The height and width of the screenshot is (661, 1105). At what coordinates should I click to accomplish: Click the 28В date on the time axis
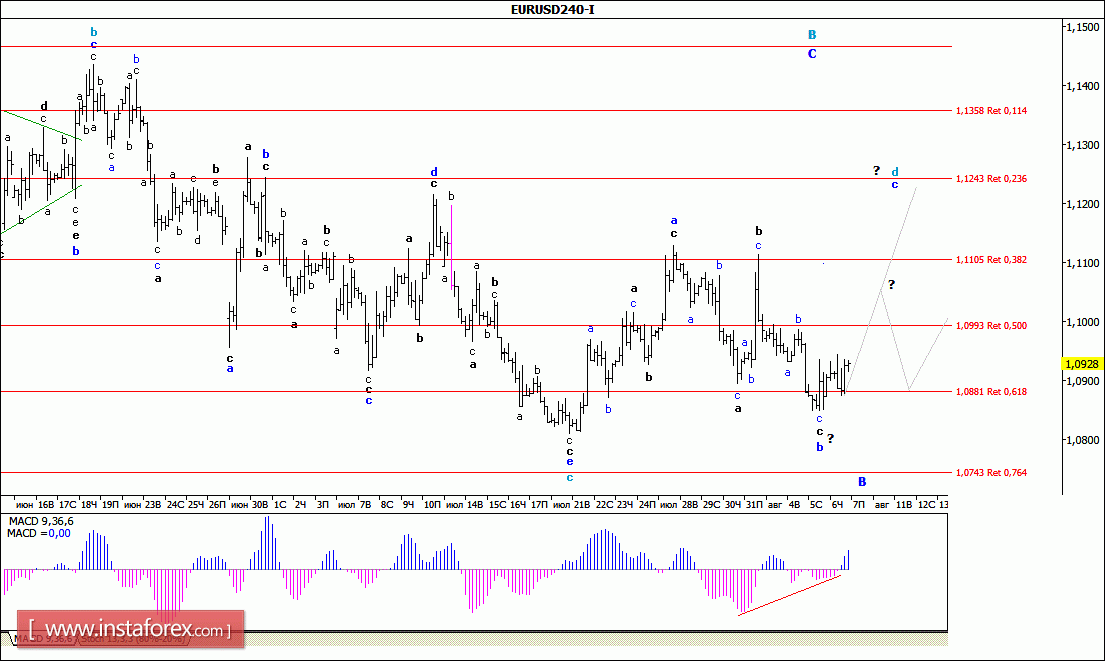(x=690, y=505)
